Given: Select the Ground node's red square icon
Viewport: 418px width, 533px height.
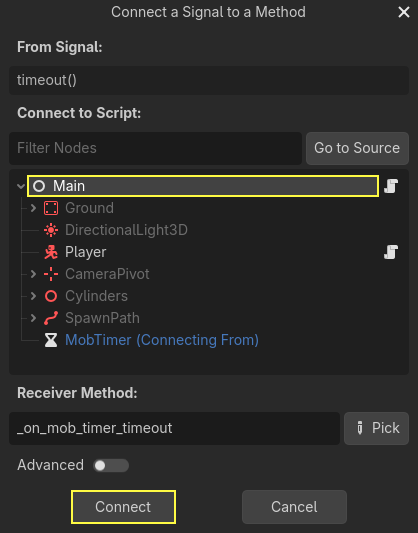Looking at the screenshot, I should coord(51,208).
